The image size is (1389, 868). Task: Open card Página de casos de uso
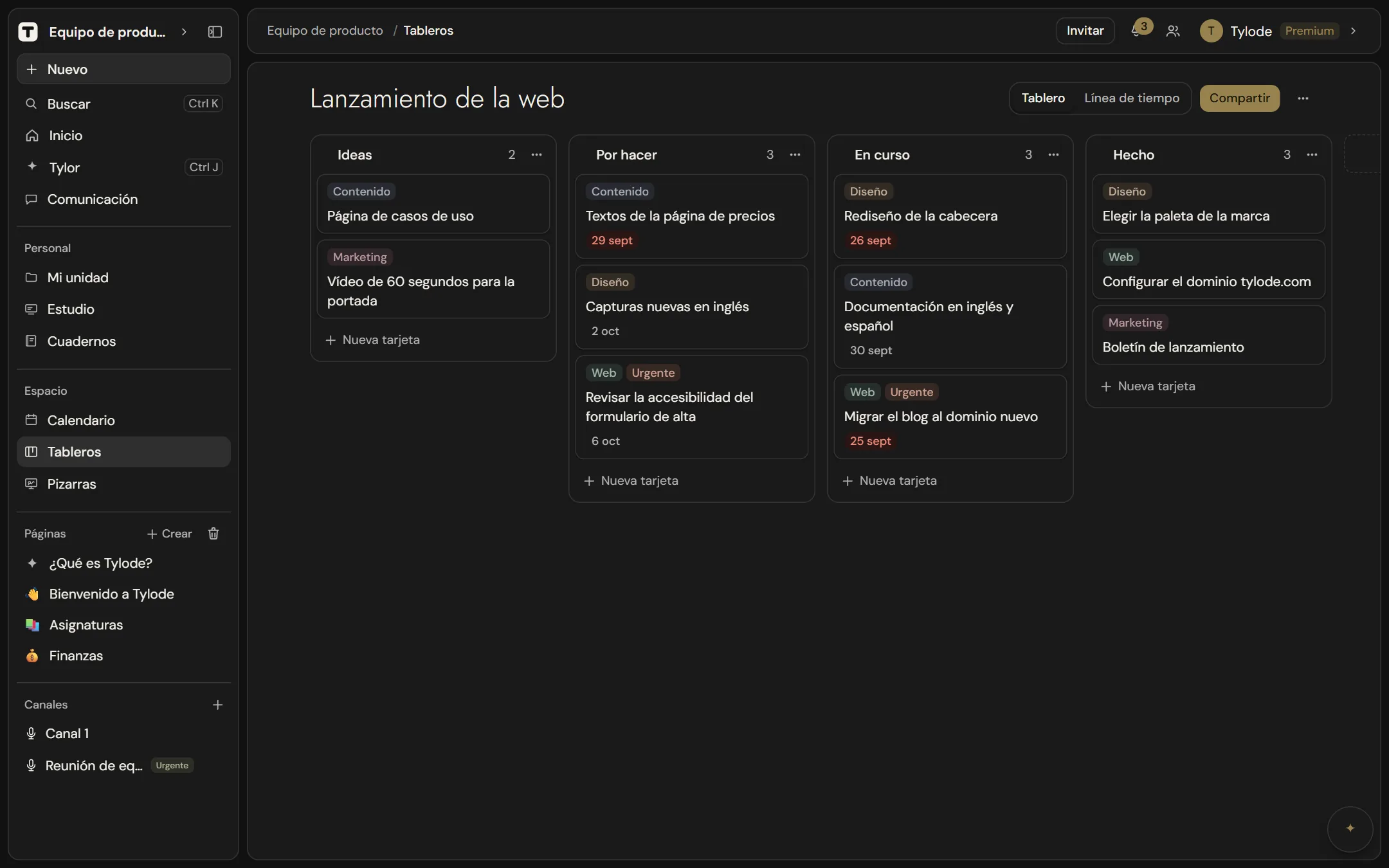coord(433,204)
